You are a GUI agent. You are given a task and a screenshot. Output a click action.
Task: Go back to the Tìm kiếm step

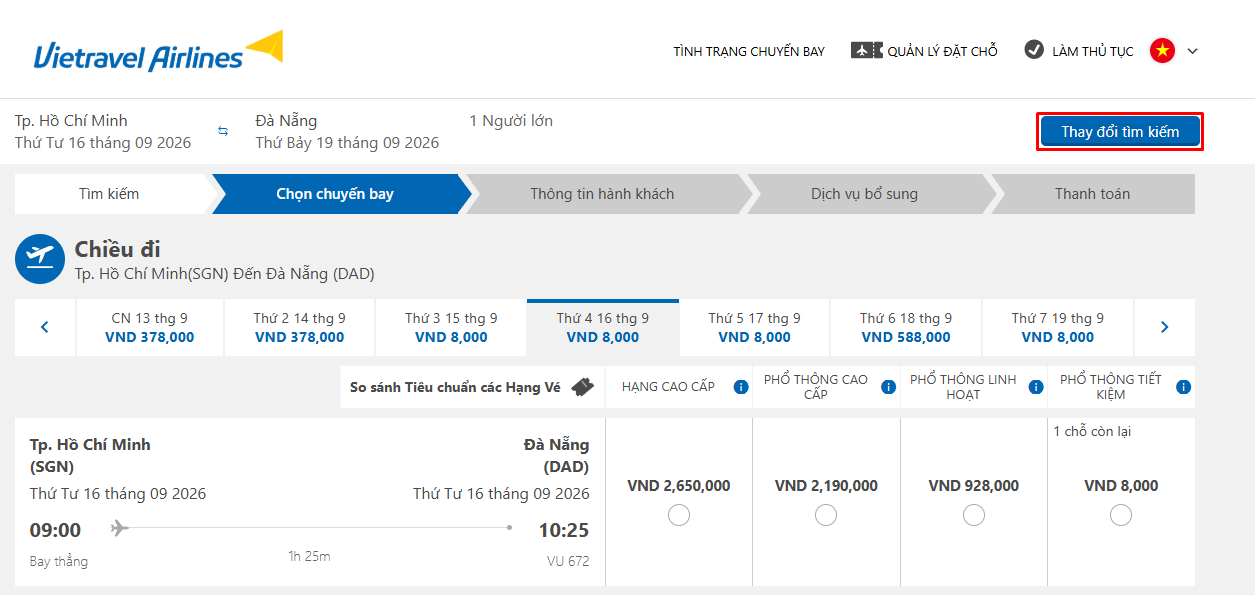click(x=109, y=194)
